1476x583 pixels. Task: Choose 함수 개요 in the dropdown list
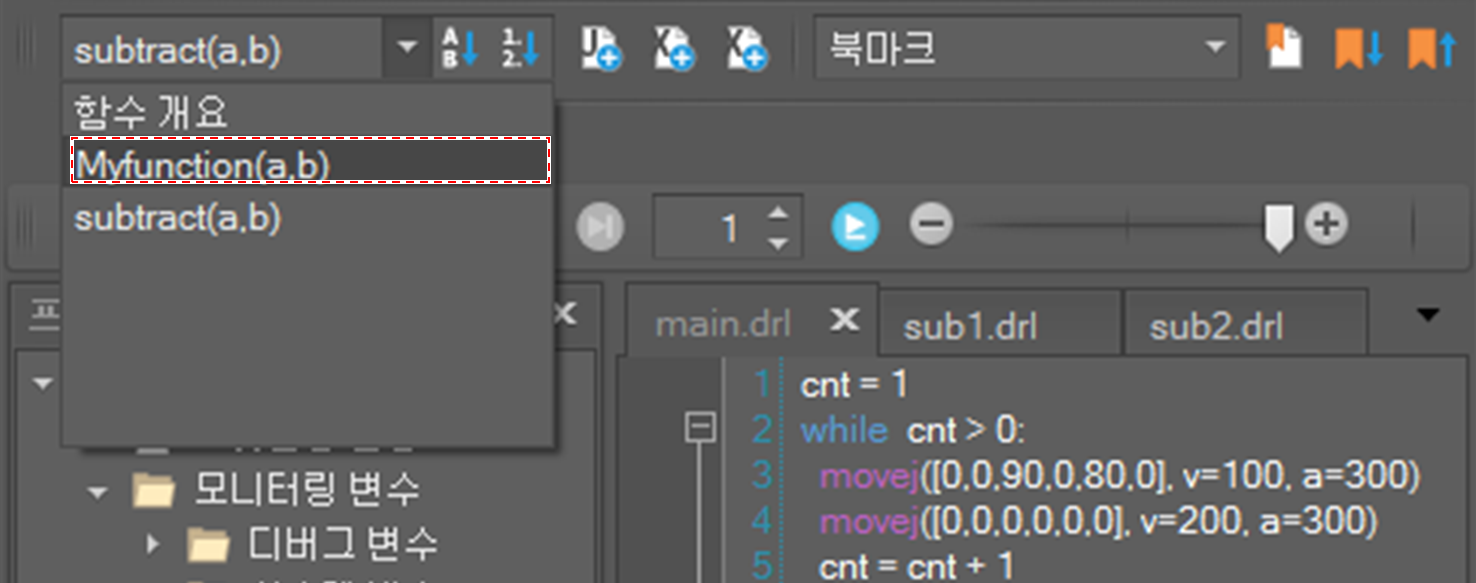click(x=150, y=112)
